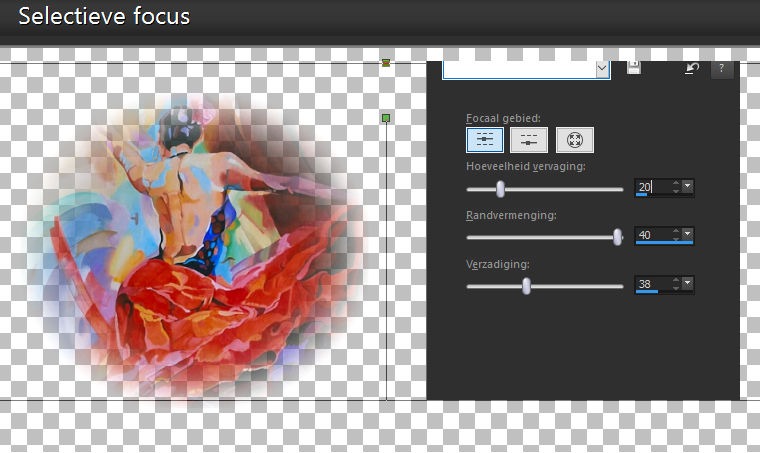Open the Randvermenging value dropdown arrow
760x453 pixels.
[x=687, y=234]
